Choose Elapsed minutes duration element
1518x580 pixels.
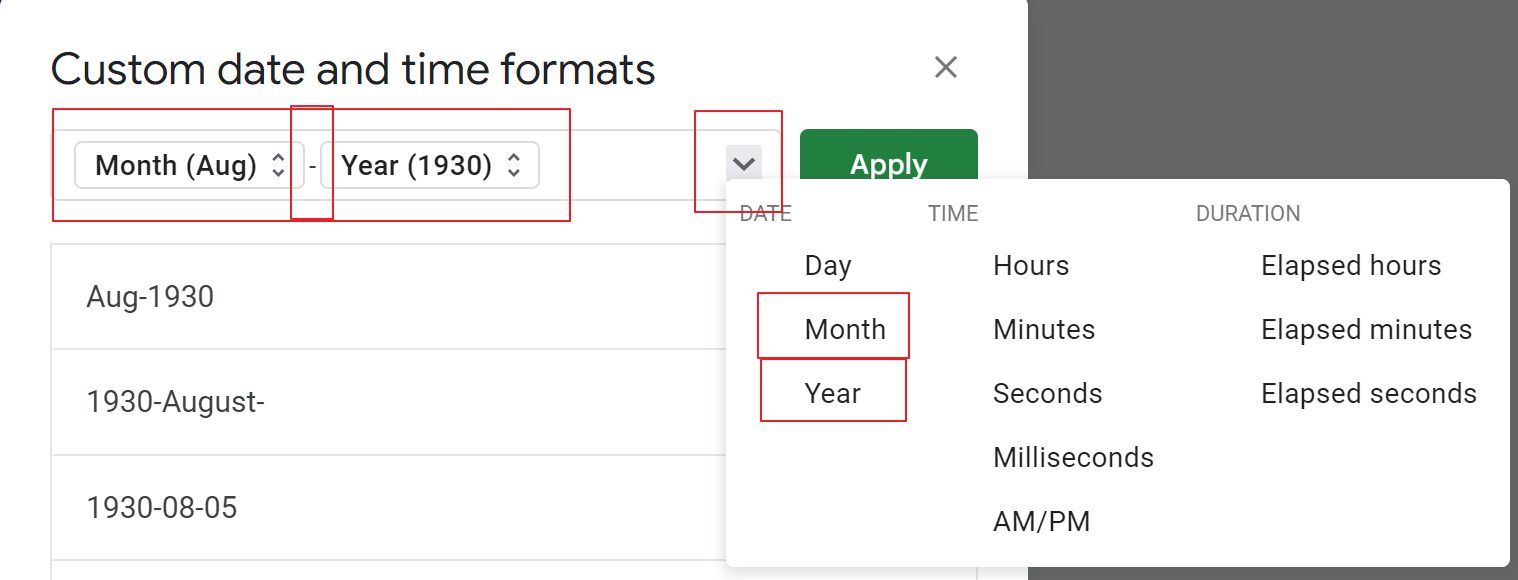click(1367, 329)
